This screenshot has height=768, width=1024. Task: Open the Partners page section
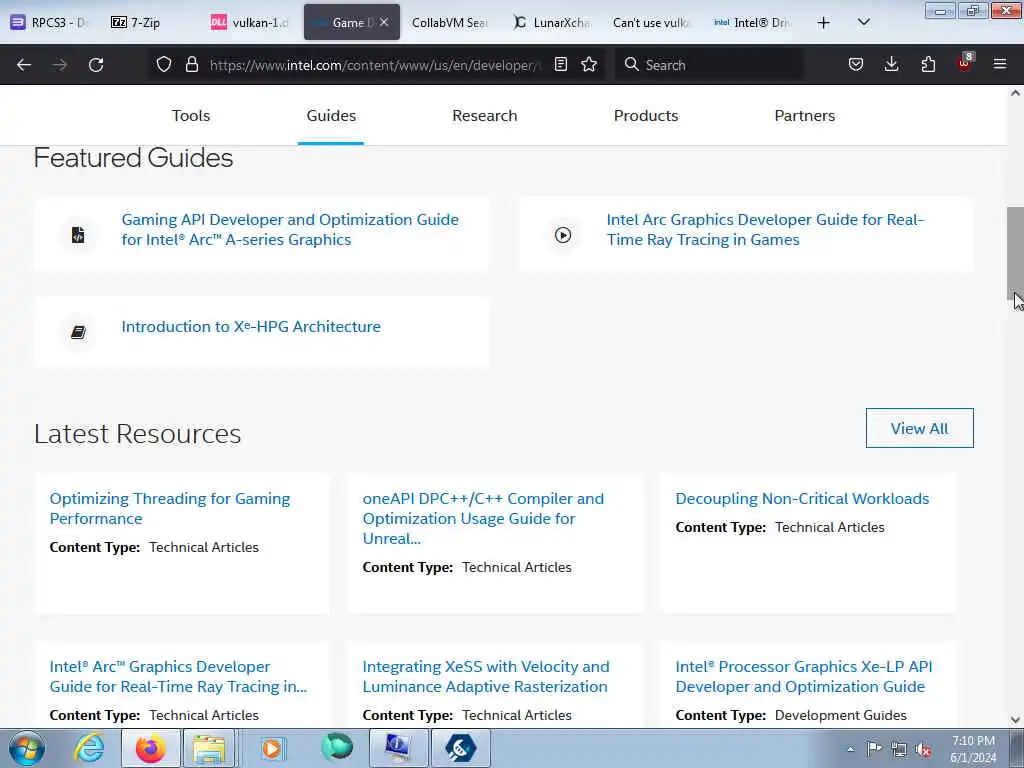[805, 116]
